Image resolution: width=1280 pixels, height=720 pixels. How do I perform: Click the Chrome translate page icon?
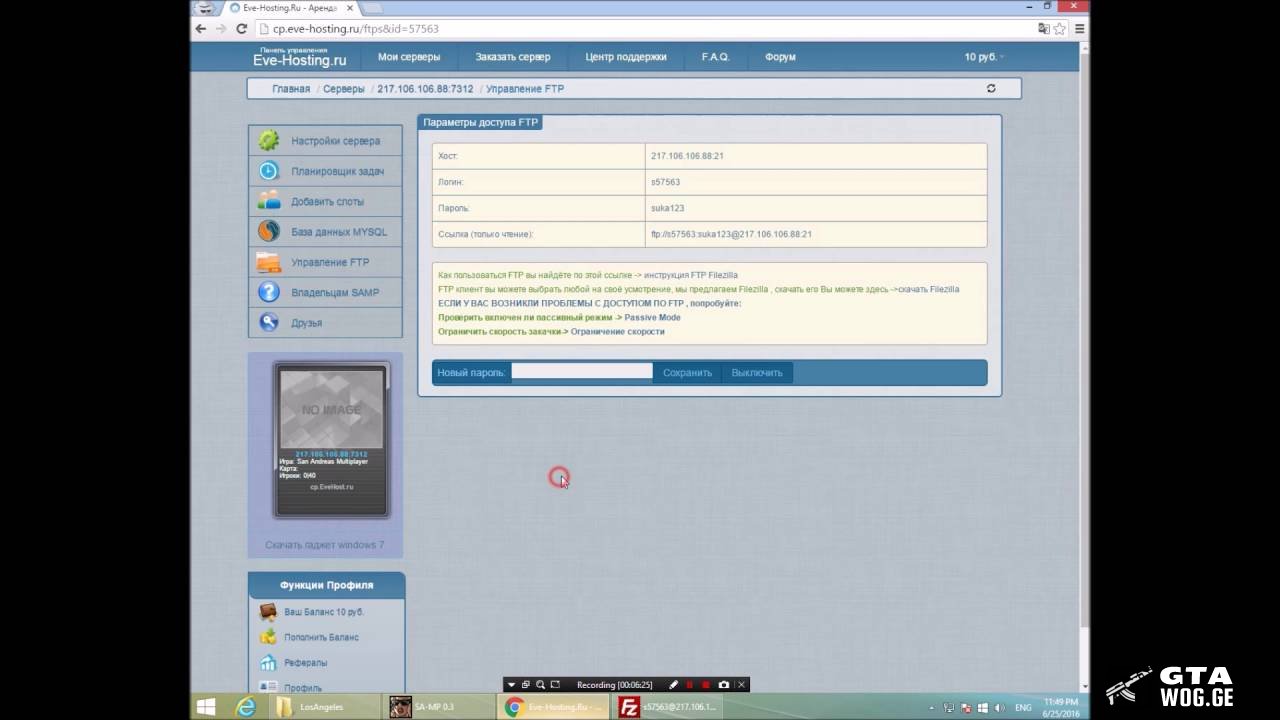coord(1044,29)
